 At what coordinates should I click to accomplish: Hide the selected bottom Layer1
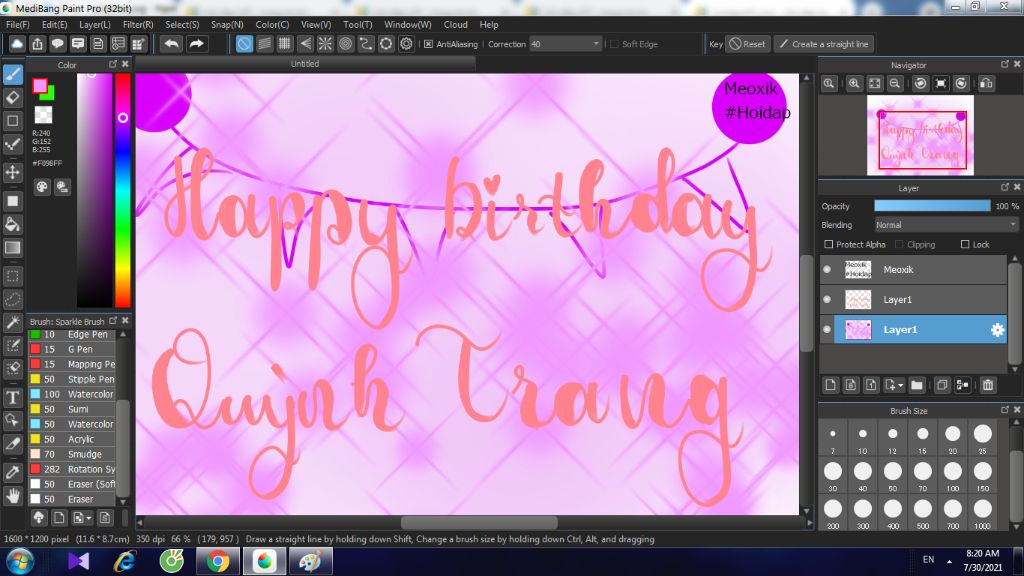click(827, 330)
